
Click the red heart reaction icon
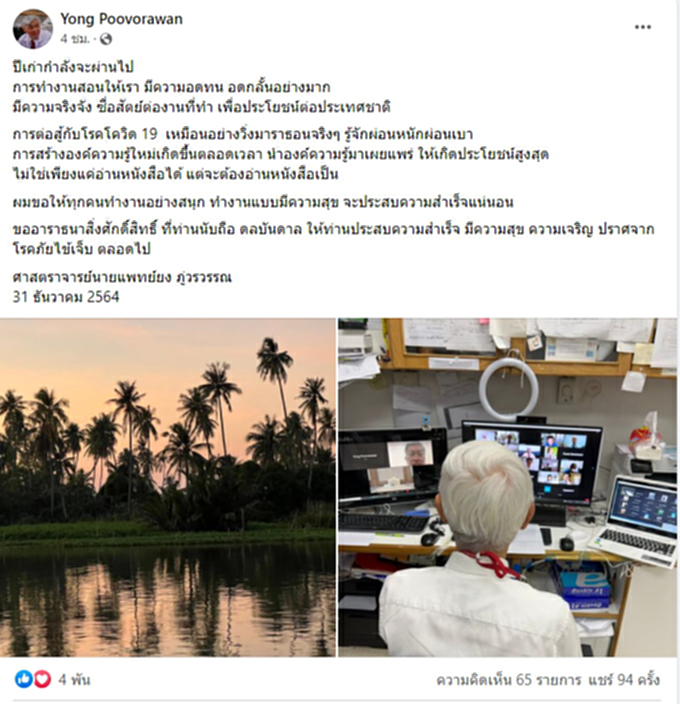42,679
